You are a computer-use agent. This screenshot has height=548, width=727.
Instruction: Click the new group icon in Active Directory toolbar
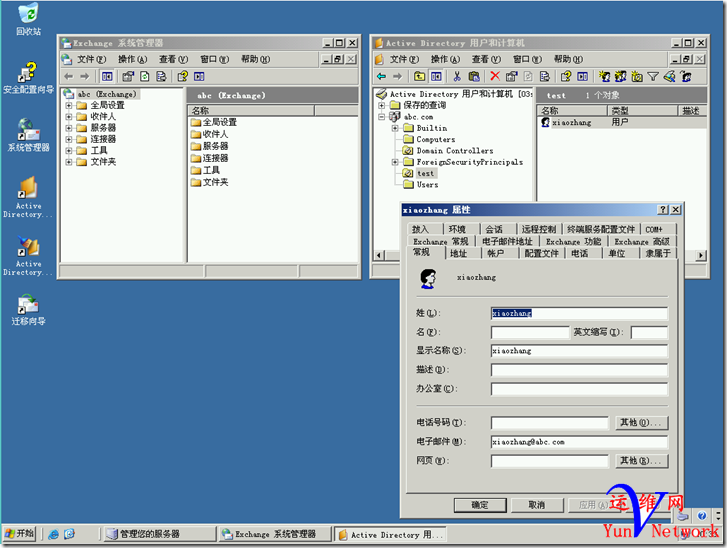[620, 76]
